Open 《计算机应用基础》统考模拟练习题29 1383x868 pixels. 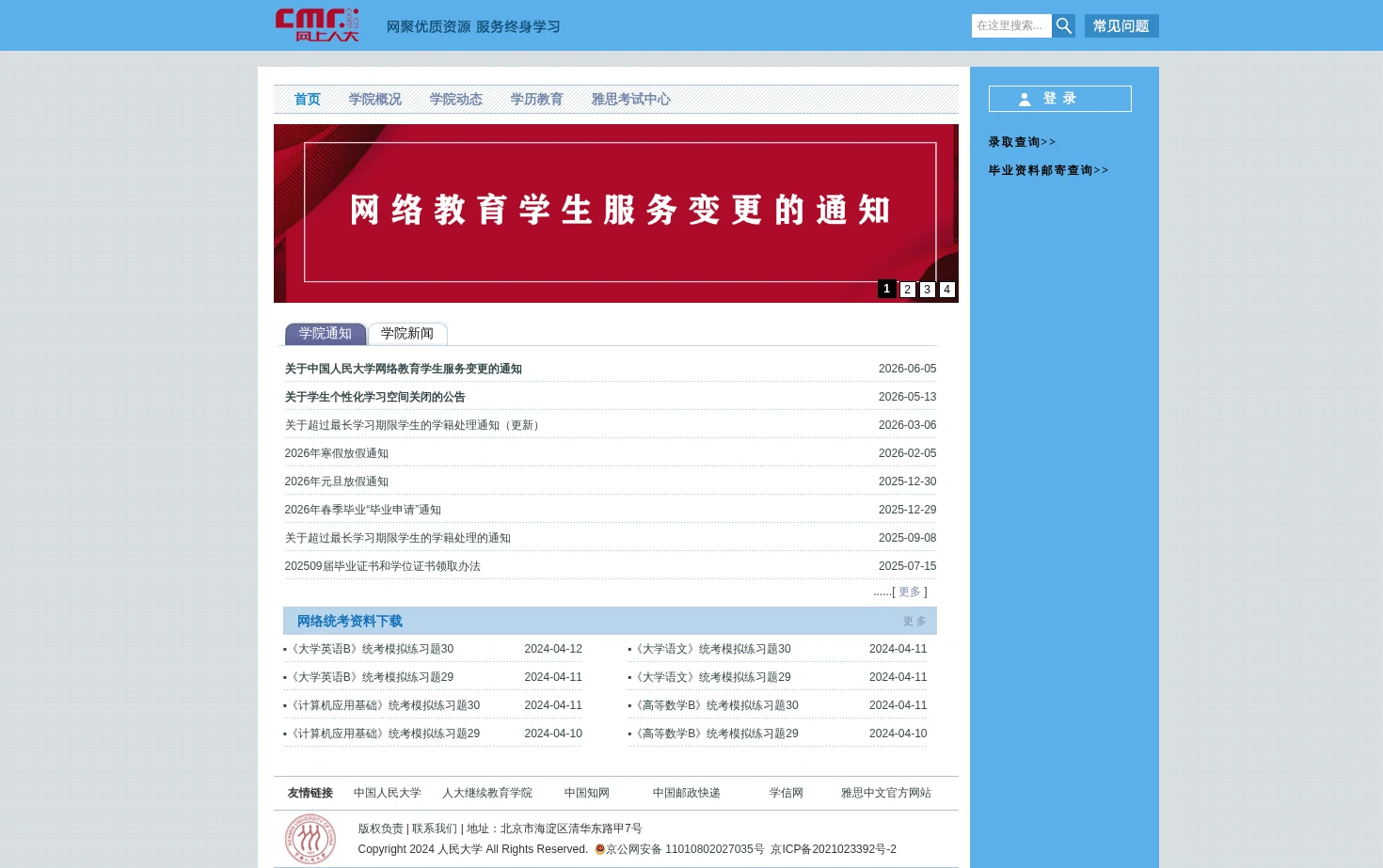click(383, 734)
